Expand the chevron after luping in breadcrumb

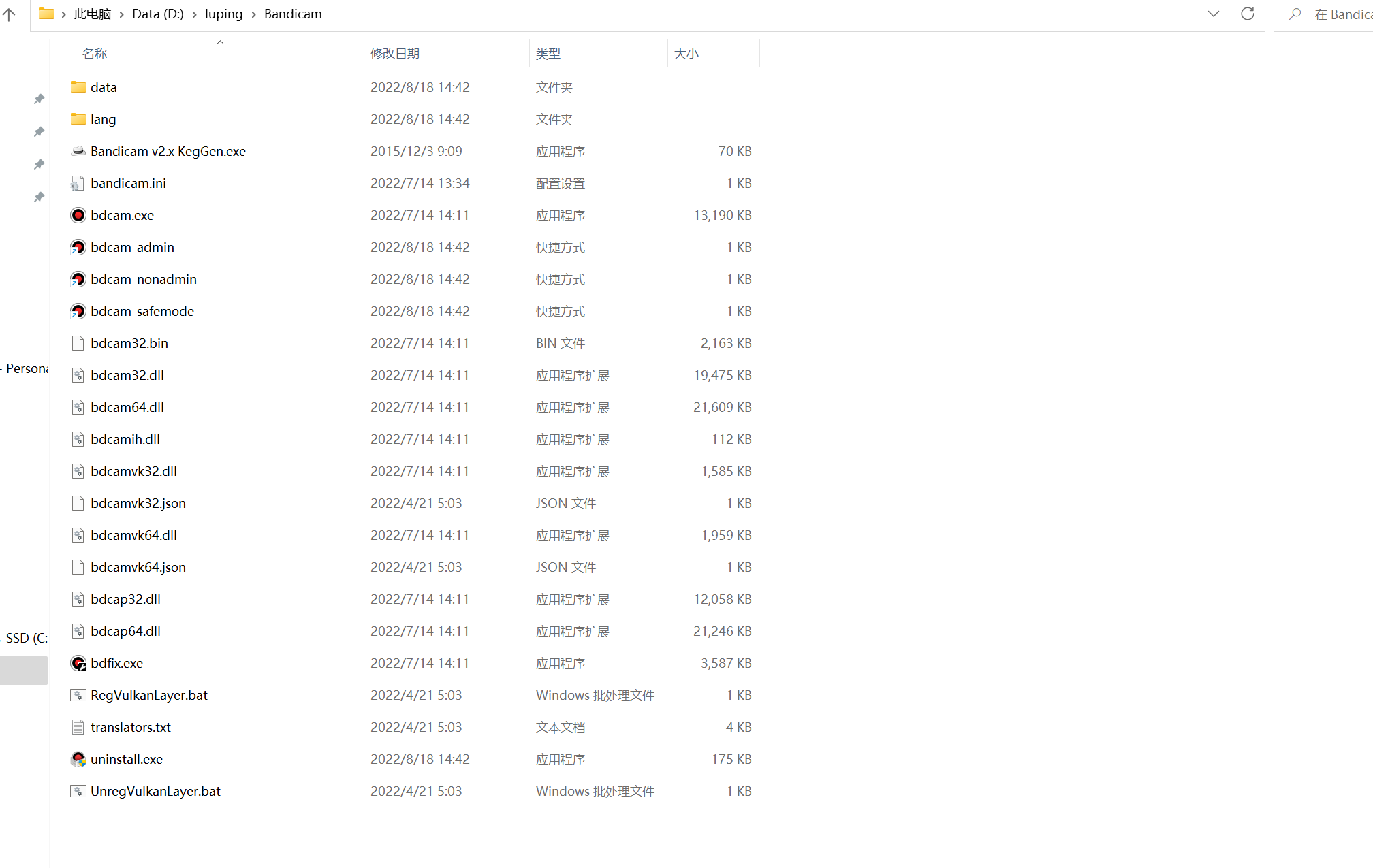click(253, 14)
